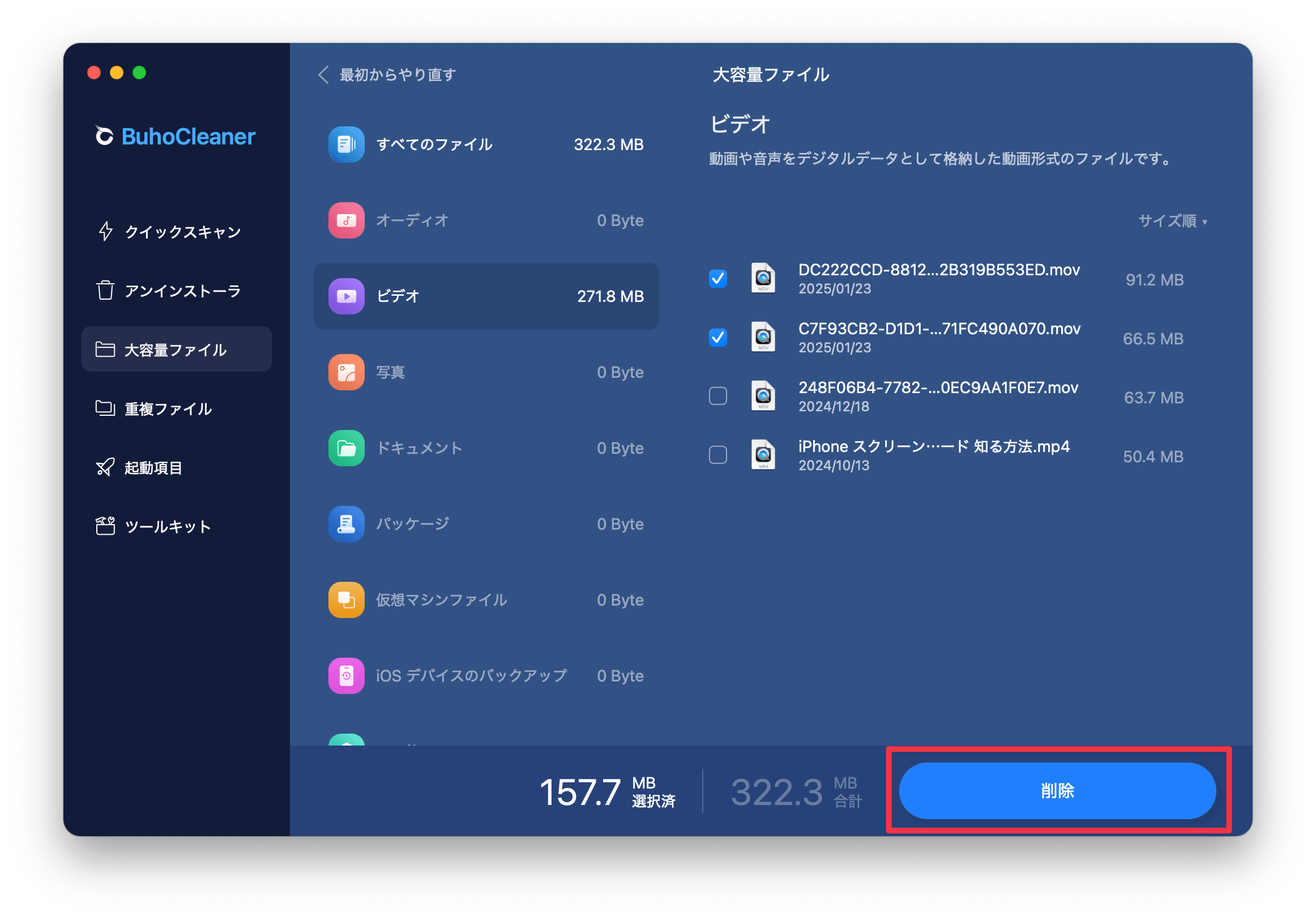Click the 大容量ファイル header title
Image resolution: width=1316 pixels, height=920 pixels.
pyautogui.click(x=770, y=75)
